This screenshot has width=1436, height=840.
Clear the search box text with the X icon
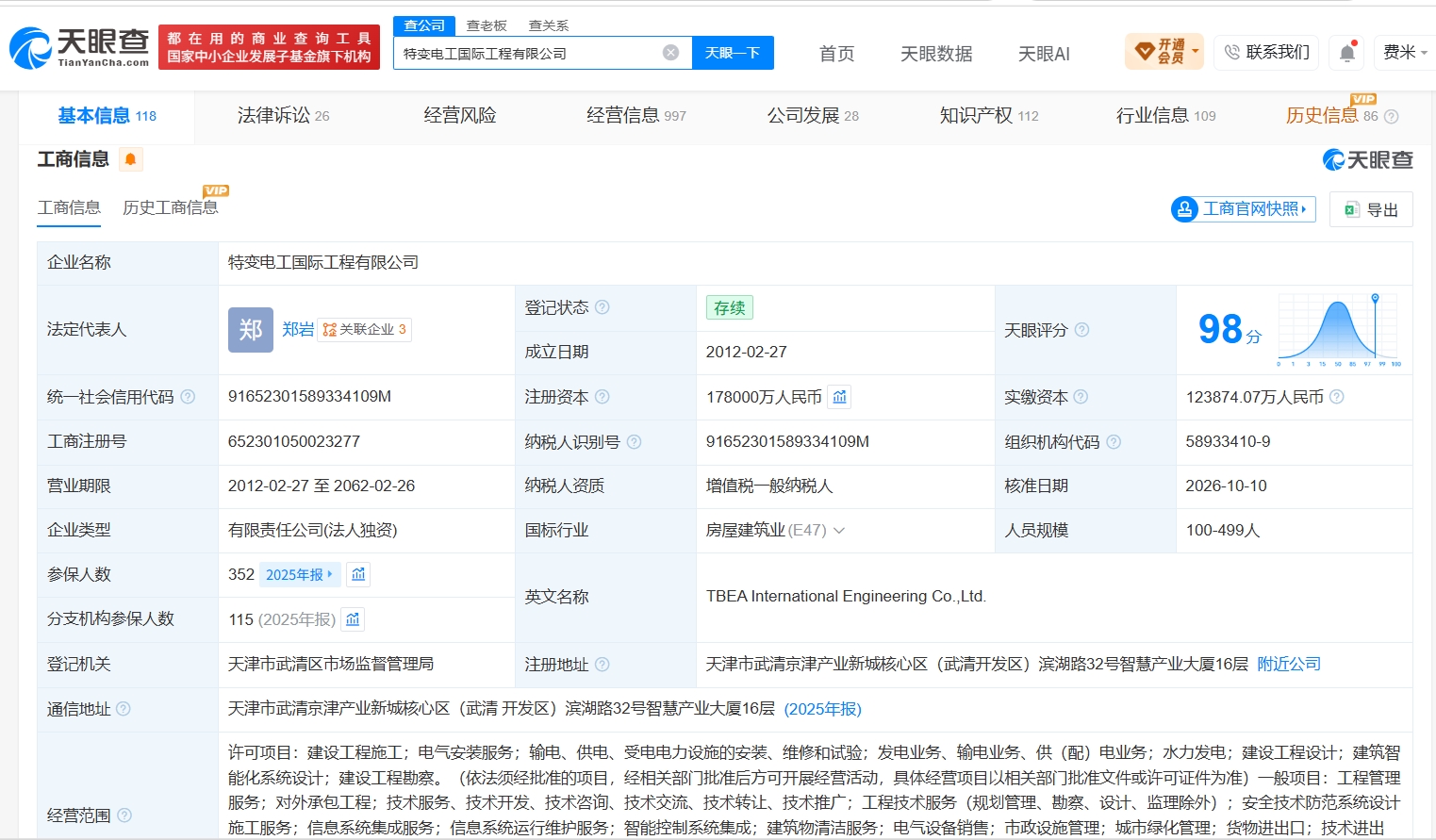coord(670,53)
